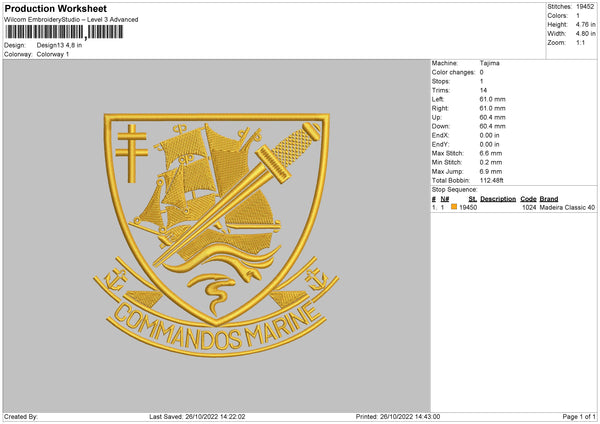Click the EndX value 0.00 in
The image size is (600, 424).
pos(489,135)
